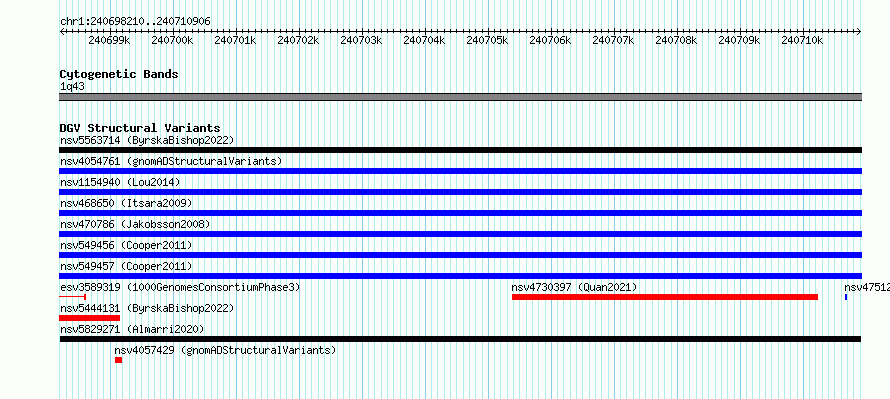Select the blue nsv549456 variant bar

click(460, 255)
